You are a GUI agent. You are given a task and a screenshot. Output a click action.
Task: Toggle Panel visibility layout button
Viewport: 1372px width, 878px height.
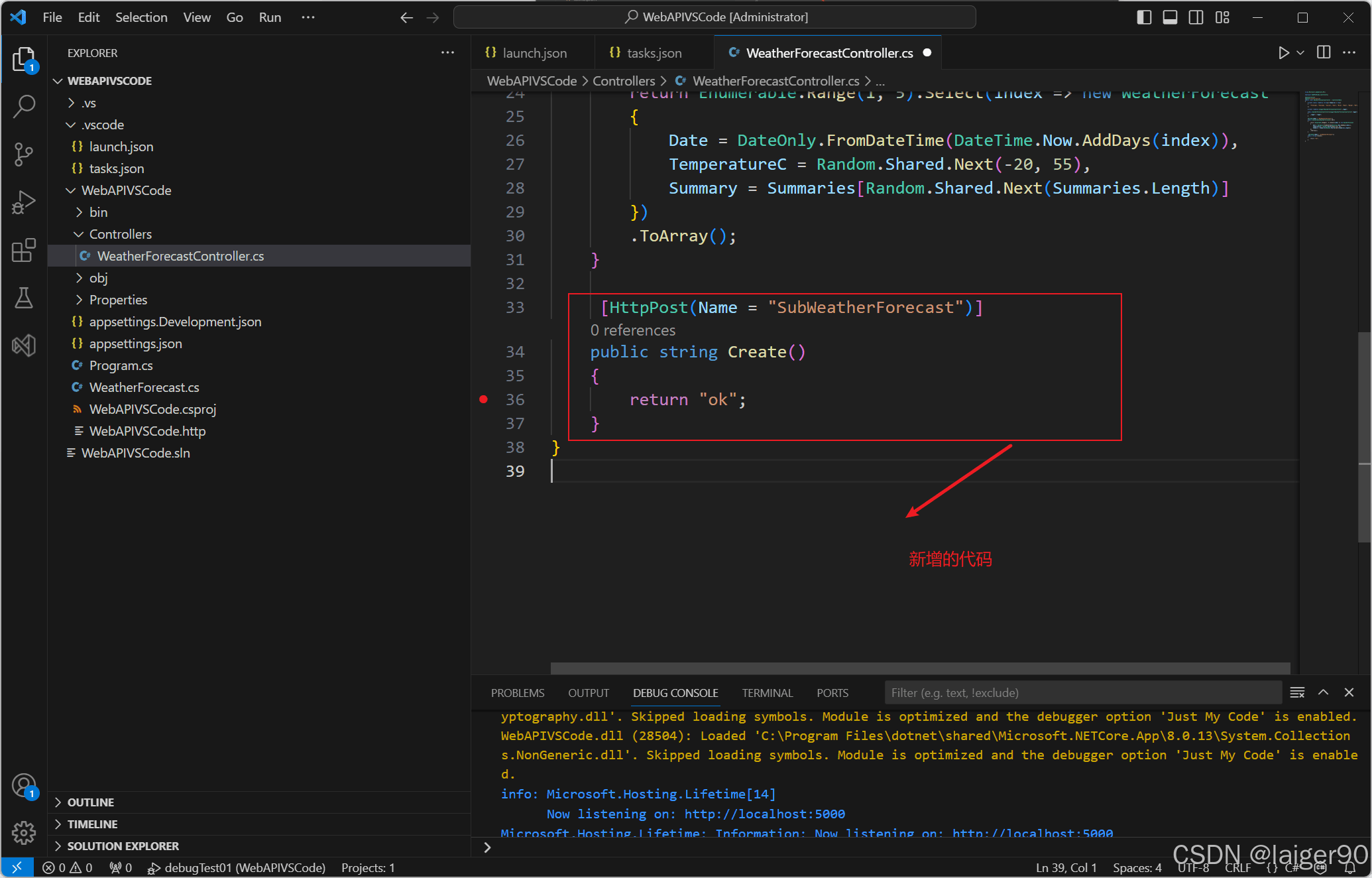pos(1170,17)
